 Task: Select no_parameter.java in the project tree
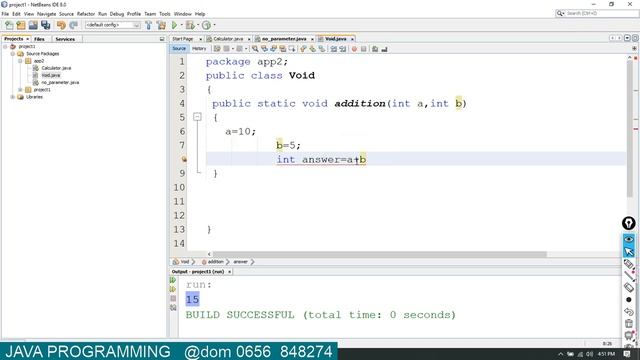60,82
